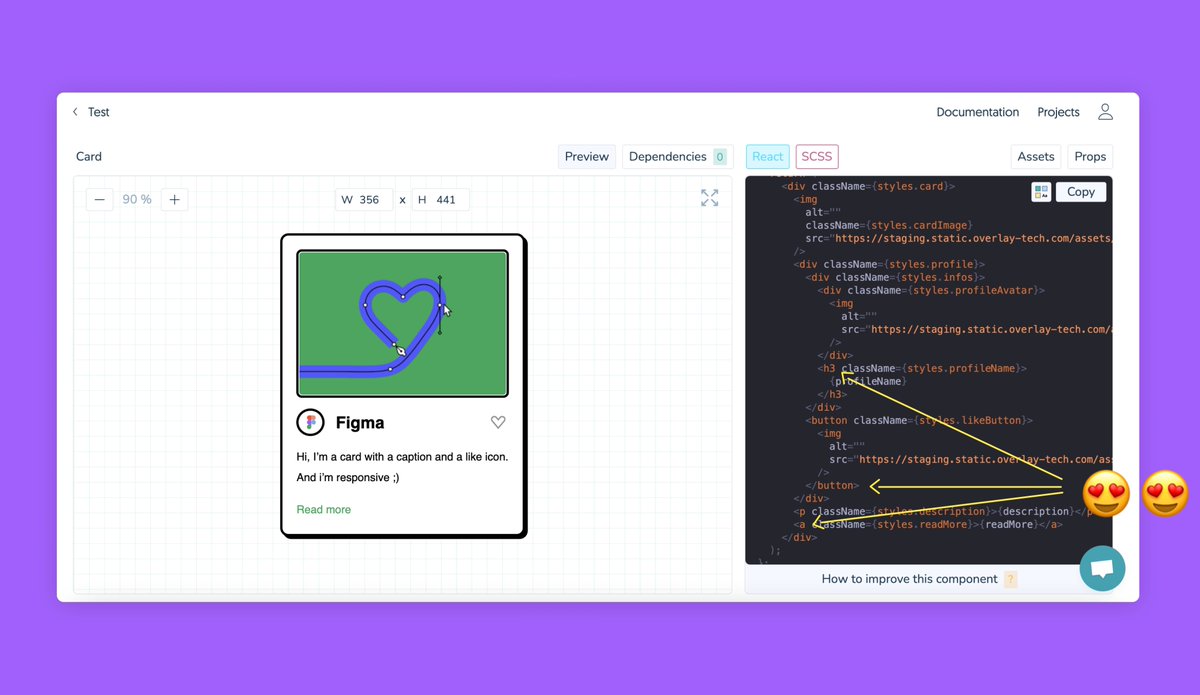Open the user account icon
Viewport: 1200px width, 695px height.
point(1105,112)
